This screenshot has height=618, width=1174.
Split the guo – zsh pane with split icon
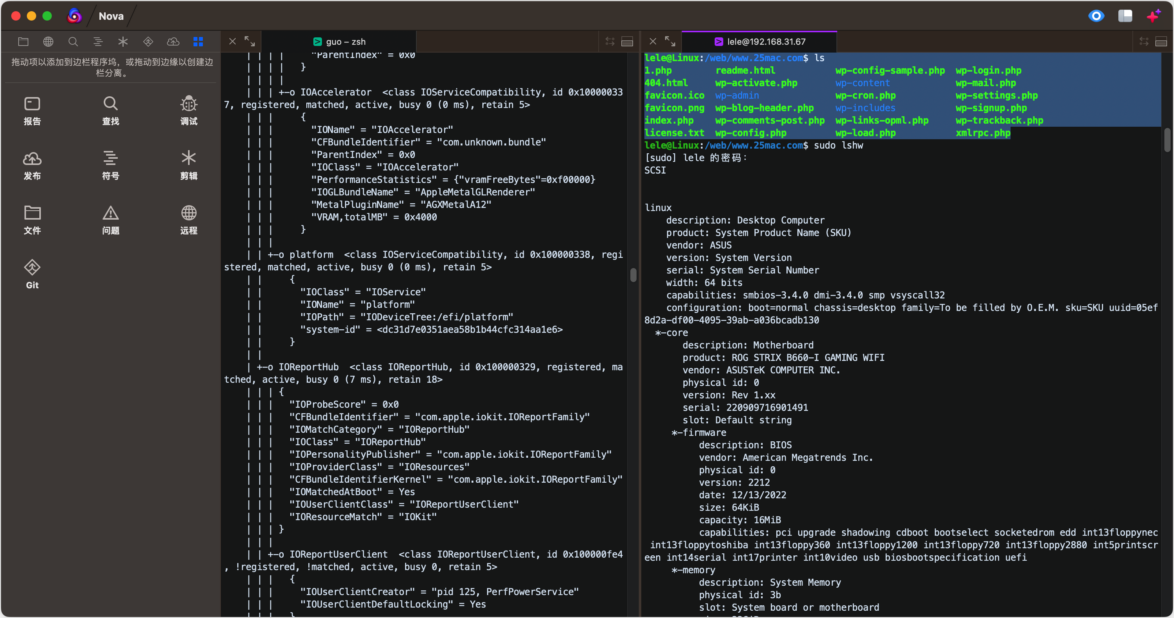[627, 42]
